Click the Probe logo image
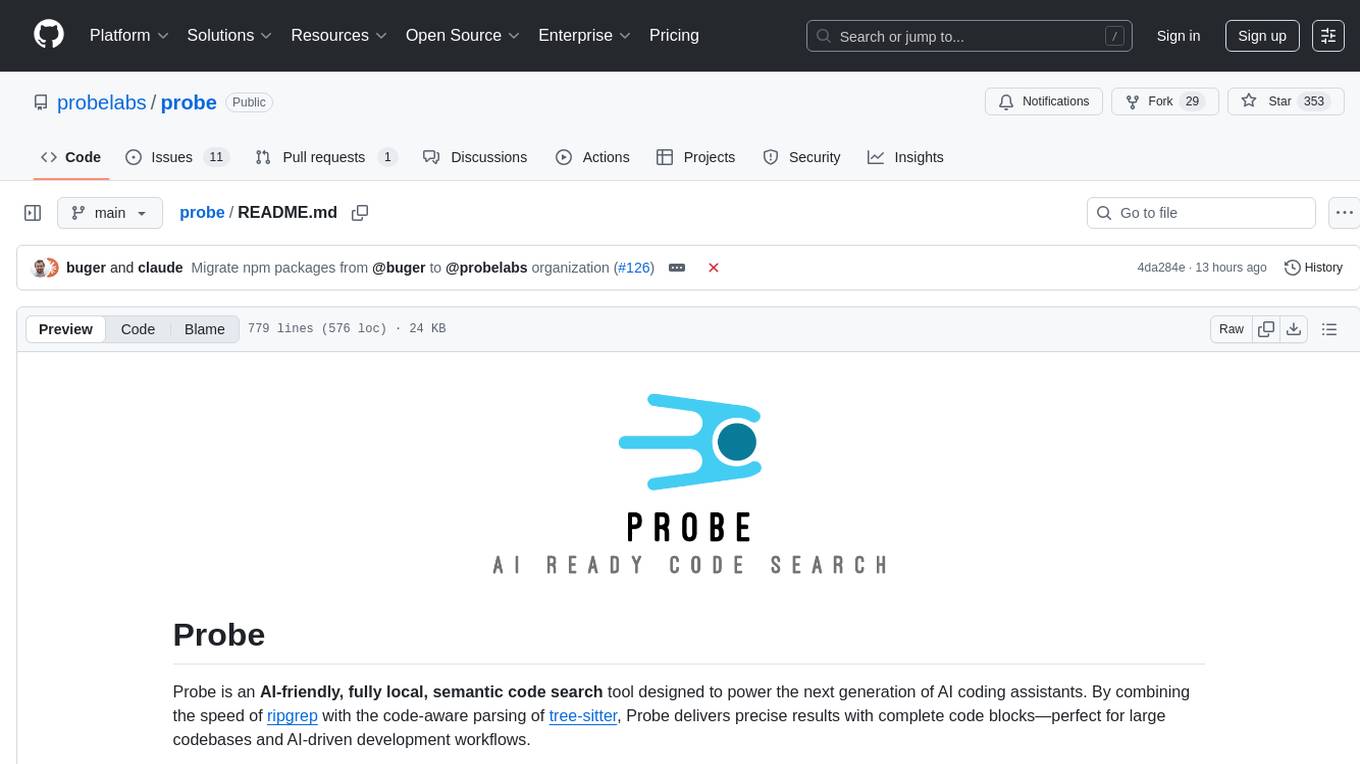1360x764 pixels. [x=689, y=484]
